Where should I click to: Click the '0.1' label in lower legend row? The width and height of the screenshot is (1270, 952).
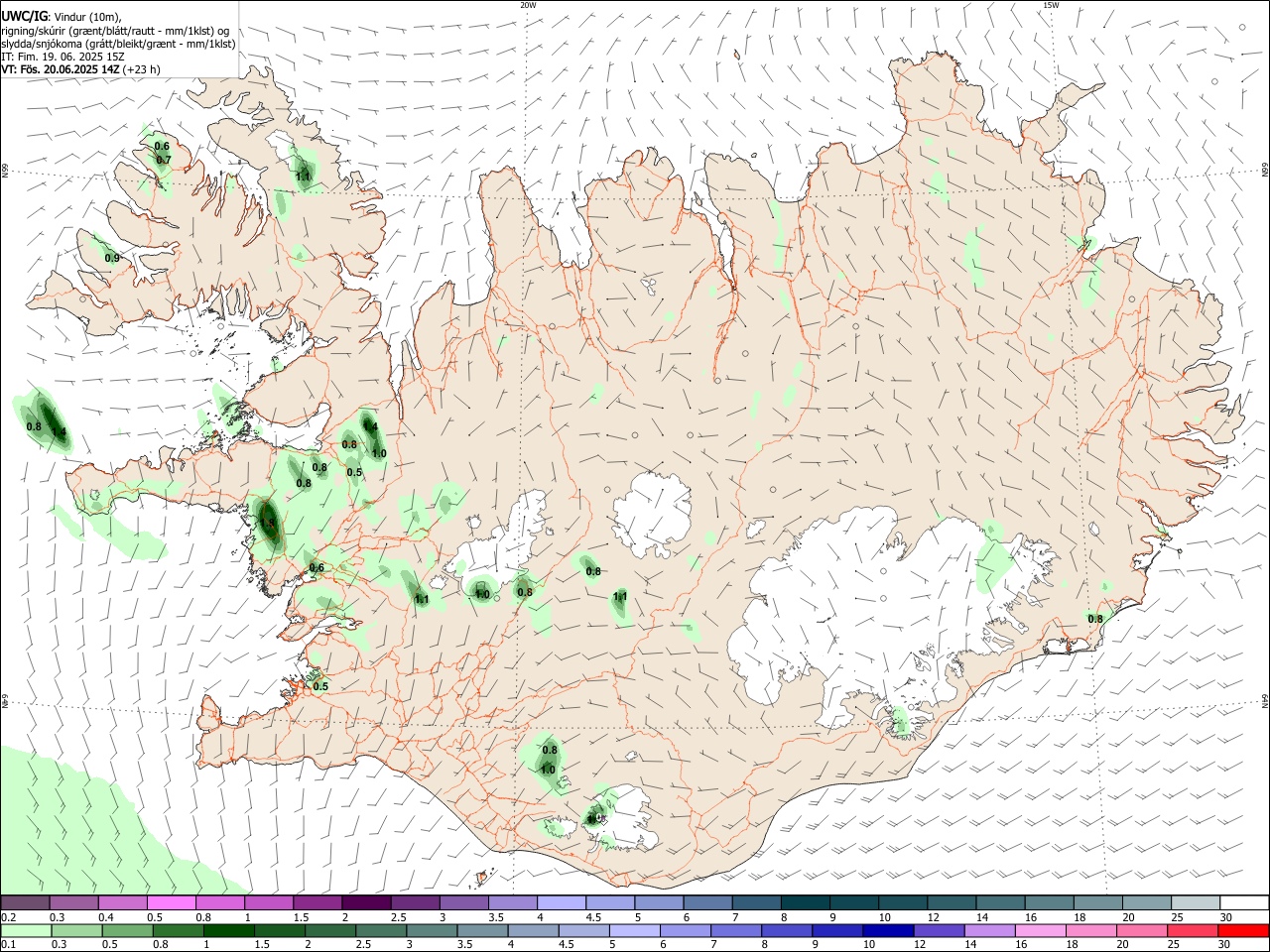8,944
